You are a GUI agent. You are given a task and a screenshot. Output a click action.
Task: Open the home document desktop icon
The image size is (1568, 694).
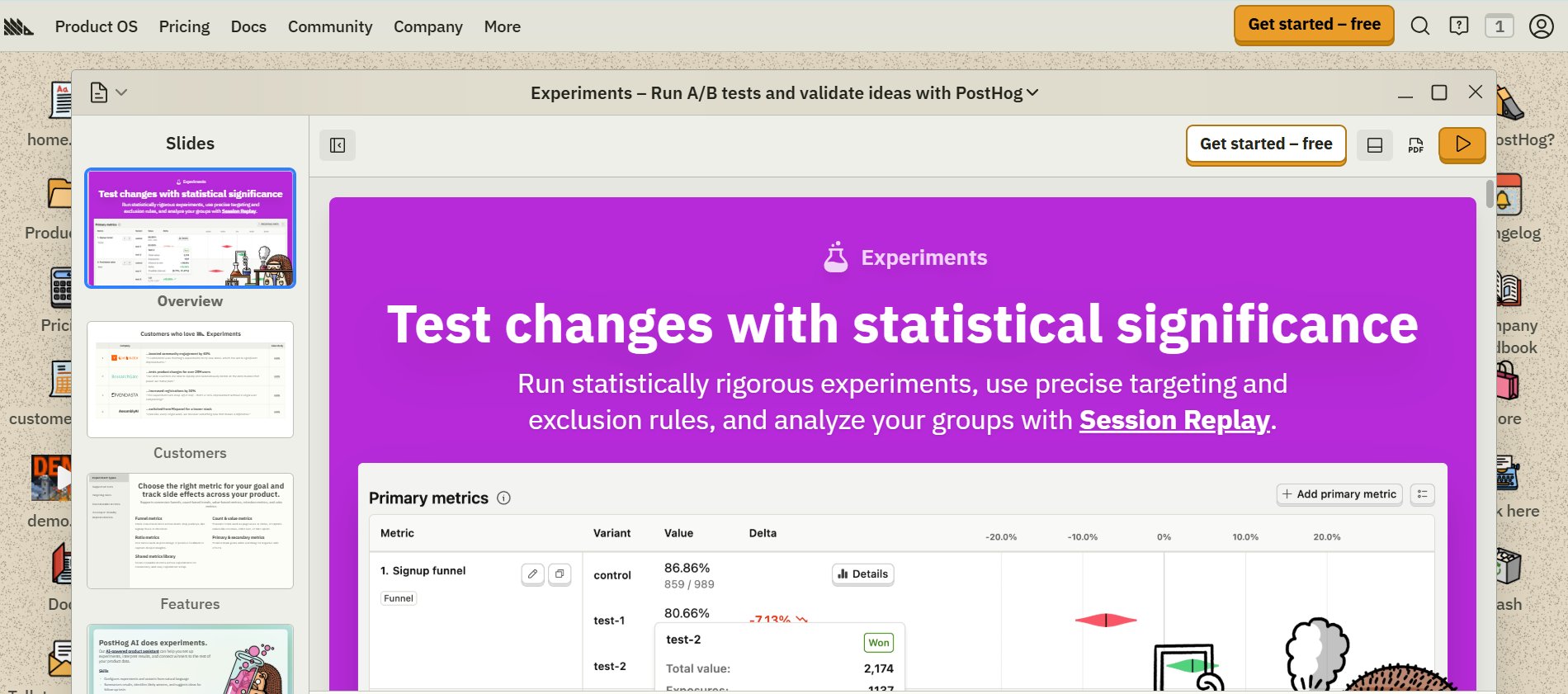(x=60, y=101)
